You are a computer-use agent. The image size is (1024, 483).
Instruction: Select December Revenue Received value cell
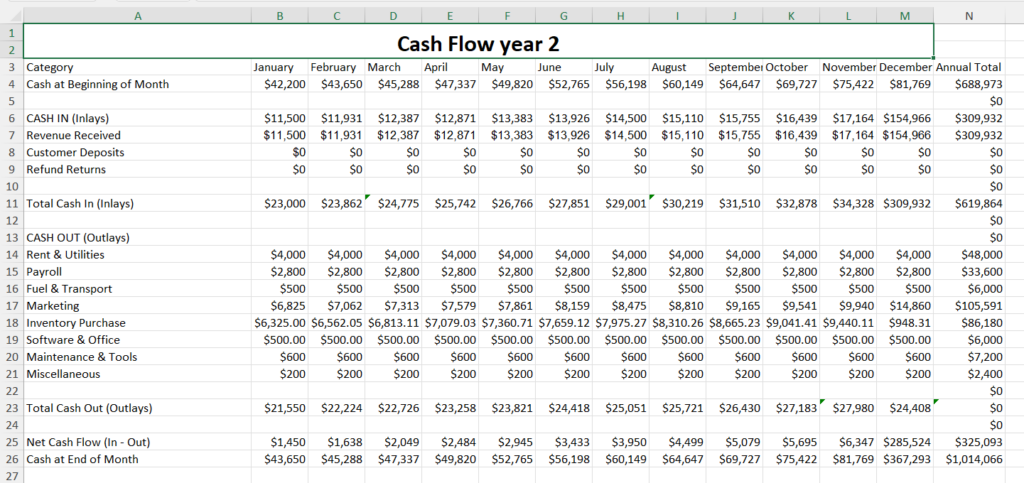click(x=905, y=135)
